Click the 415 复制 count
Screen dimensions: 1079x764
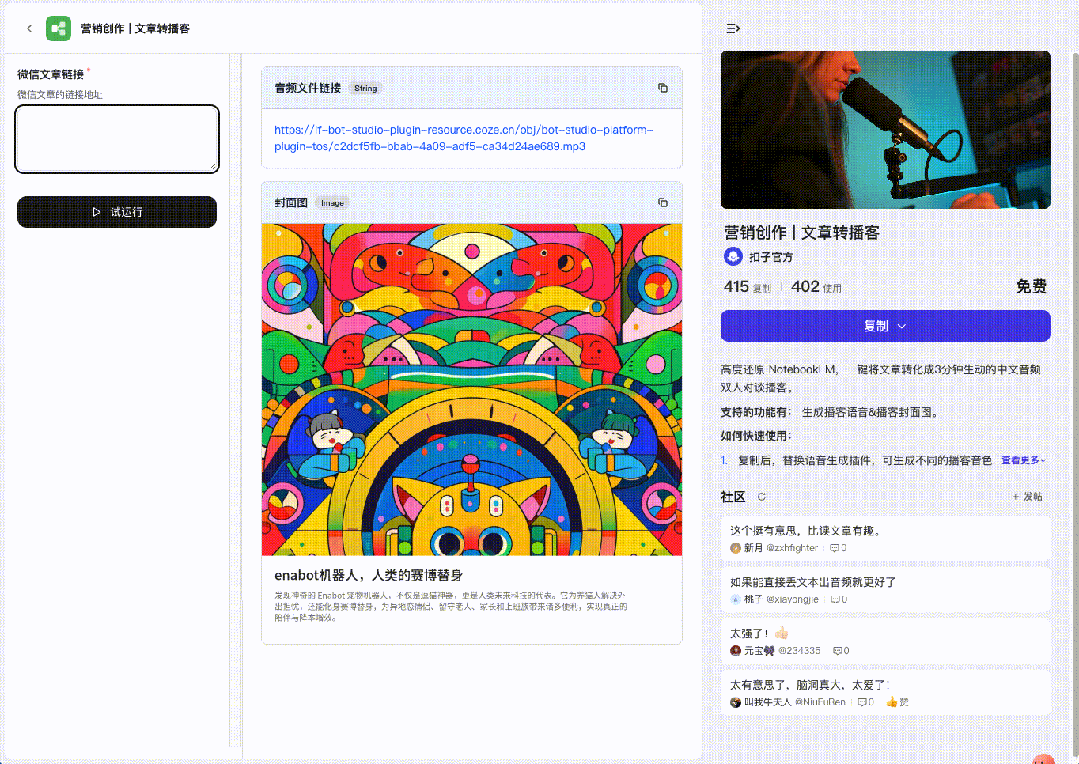click(747, 286)
